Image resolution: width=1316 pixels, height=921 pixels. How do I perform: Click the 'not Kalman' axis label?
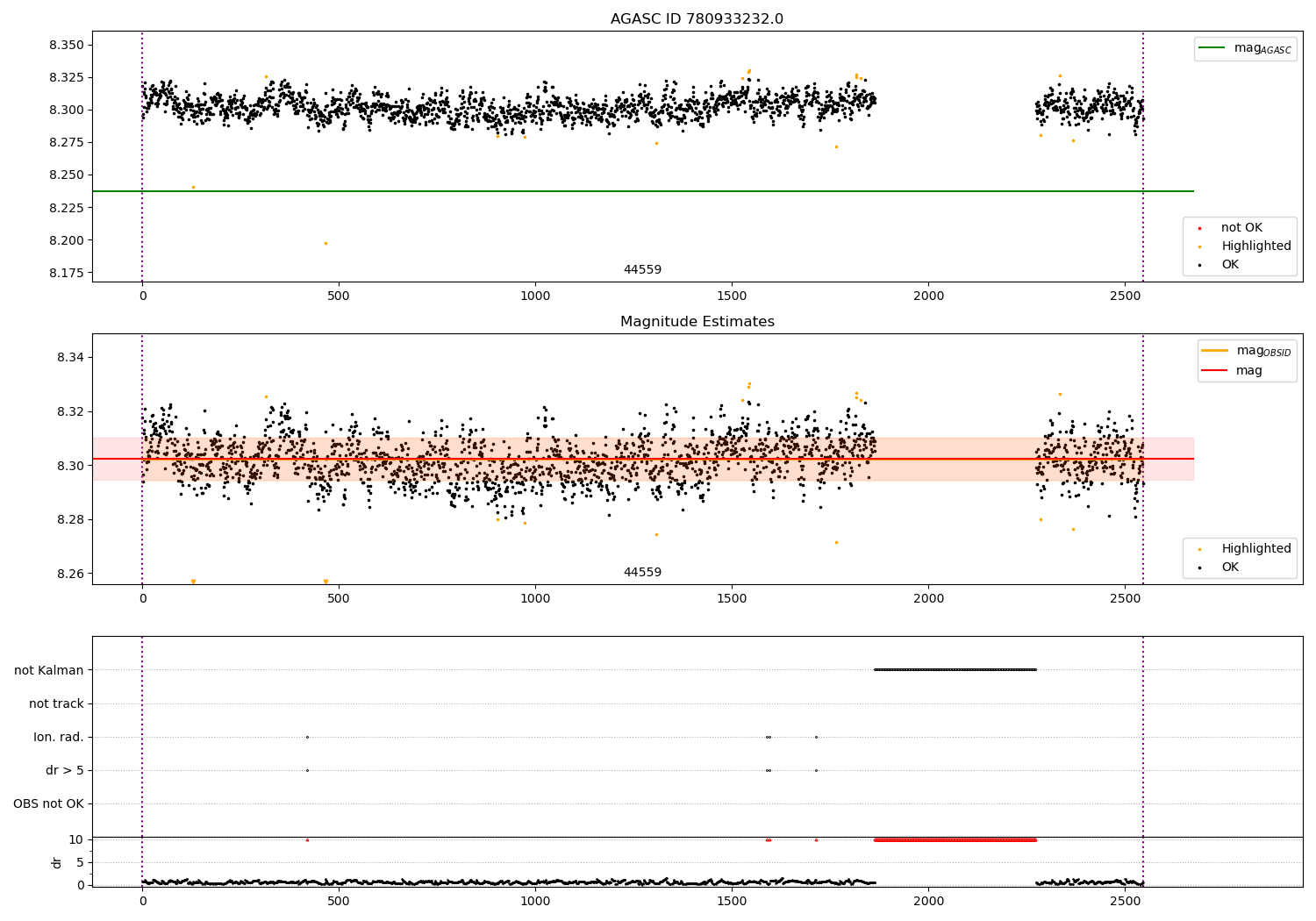(49, 670)
